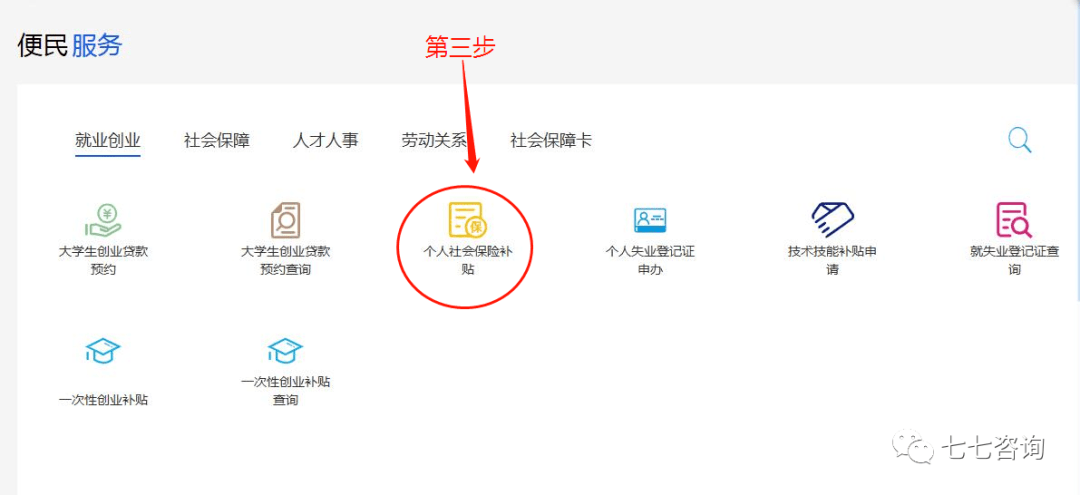This screenshot has height=495, width=1080.
Task: Open the 大学生创业贷款预约 link text
Action: 103,260
